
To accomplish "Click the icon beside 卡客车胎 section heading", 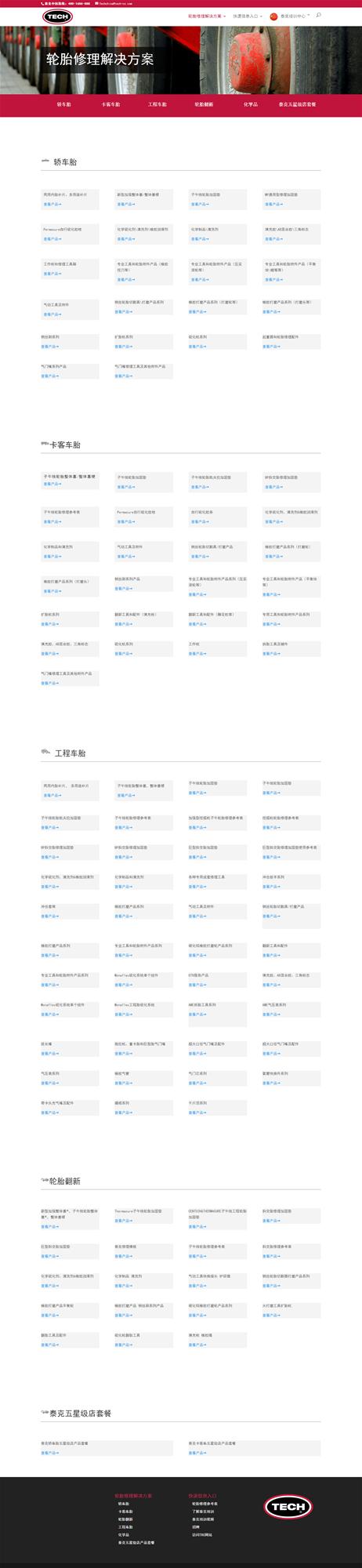I will click(x=45, y=444).
